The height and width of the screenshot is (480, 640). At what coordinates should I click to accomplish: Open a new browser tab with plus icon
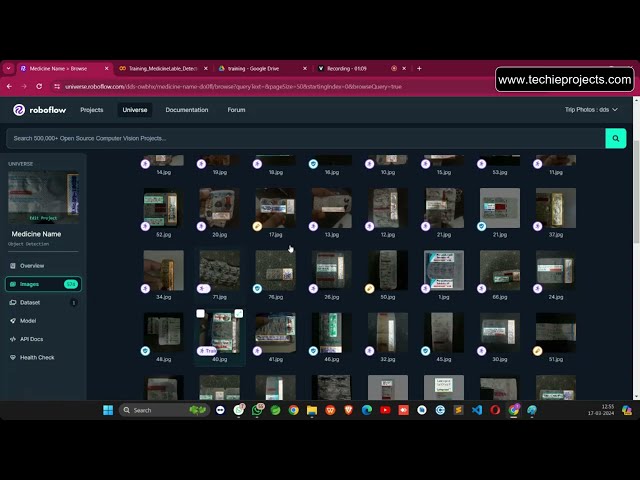[x=419, y=69]
